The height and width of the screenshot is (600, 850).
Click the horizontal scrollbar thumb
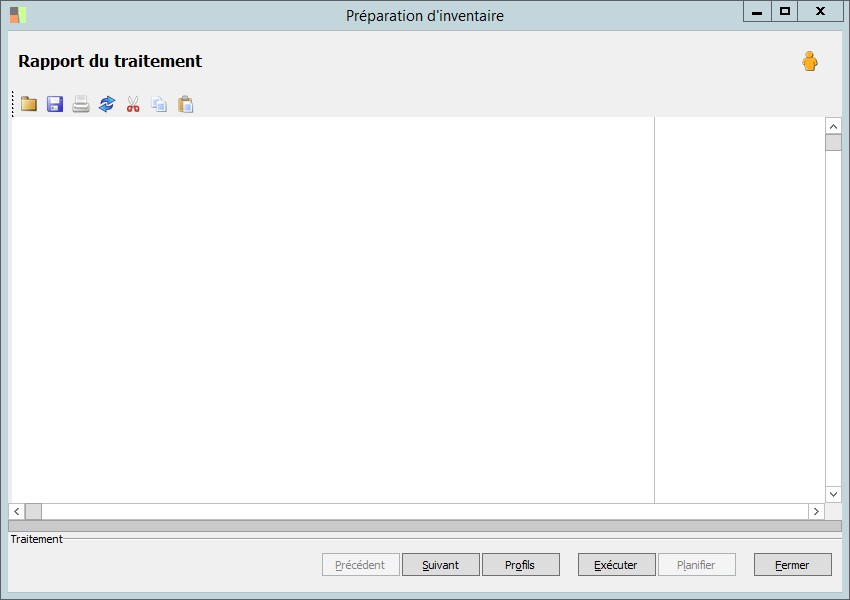tap(33, 511)
